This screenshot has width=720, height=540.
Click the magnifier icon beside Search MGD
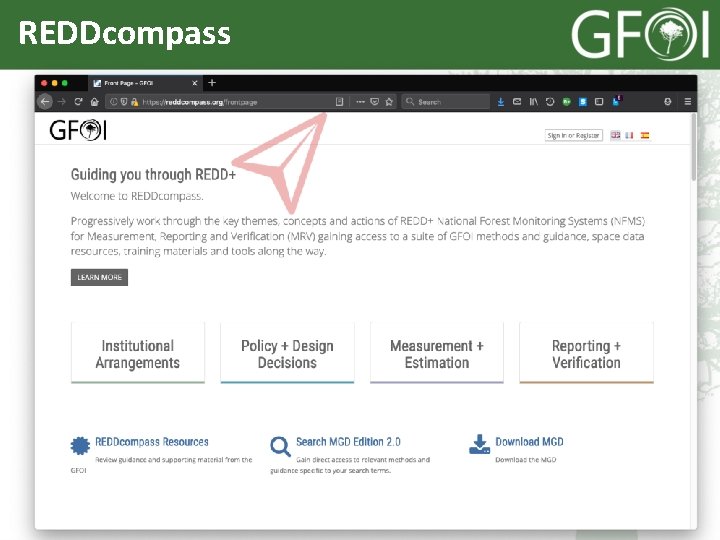tap(280, 446)
